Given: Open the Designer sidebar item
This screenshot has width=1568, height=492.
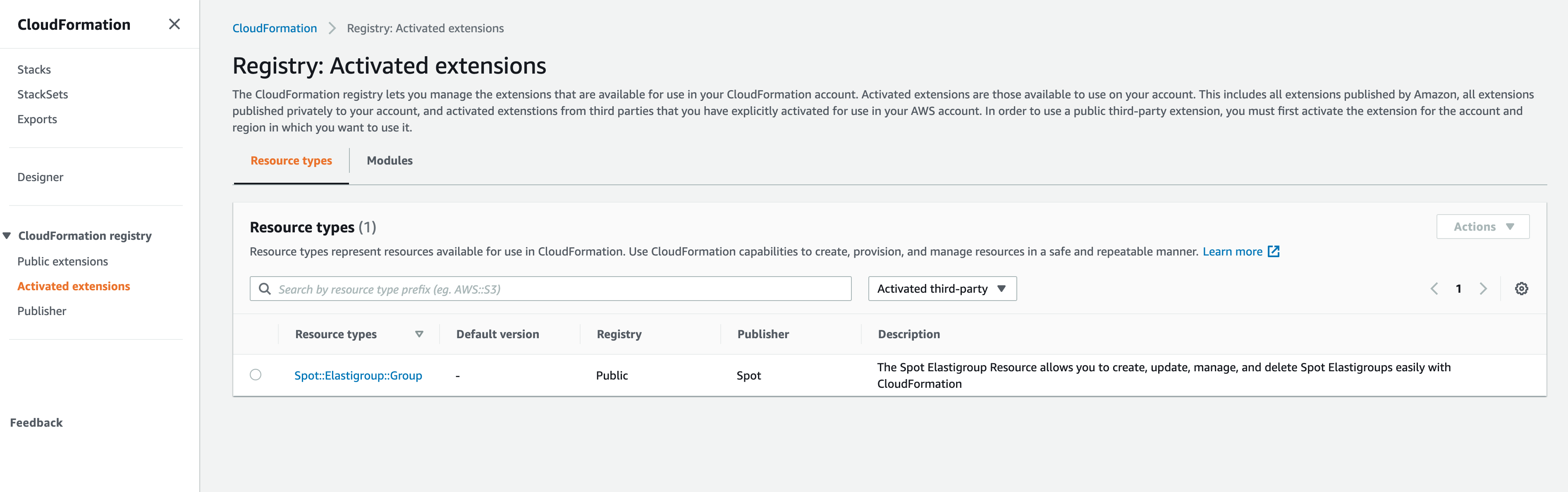Looking at the screenshot, I should pos(40,177).
